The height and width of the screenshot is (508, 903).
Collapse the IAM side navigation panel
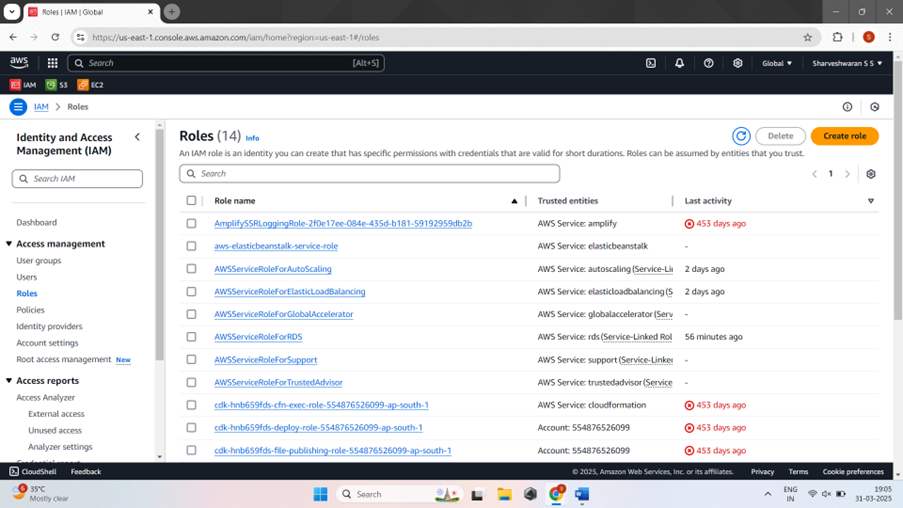click(x=137, y=137)
